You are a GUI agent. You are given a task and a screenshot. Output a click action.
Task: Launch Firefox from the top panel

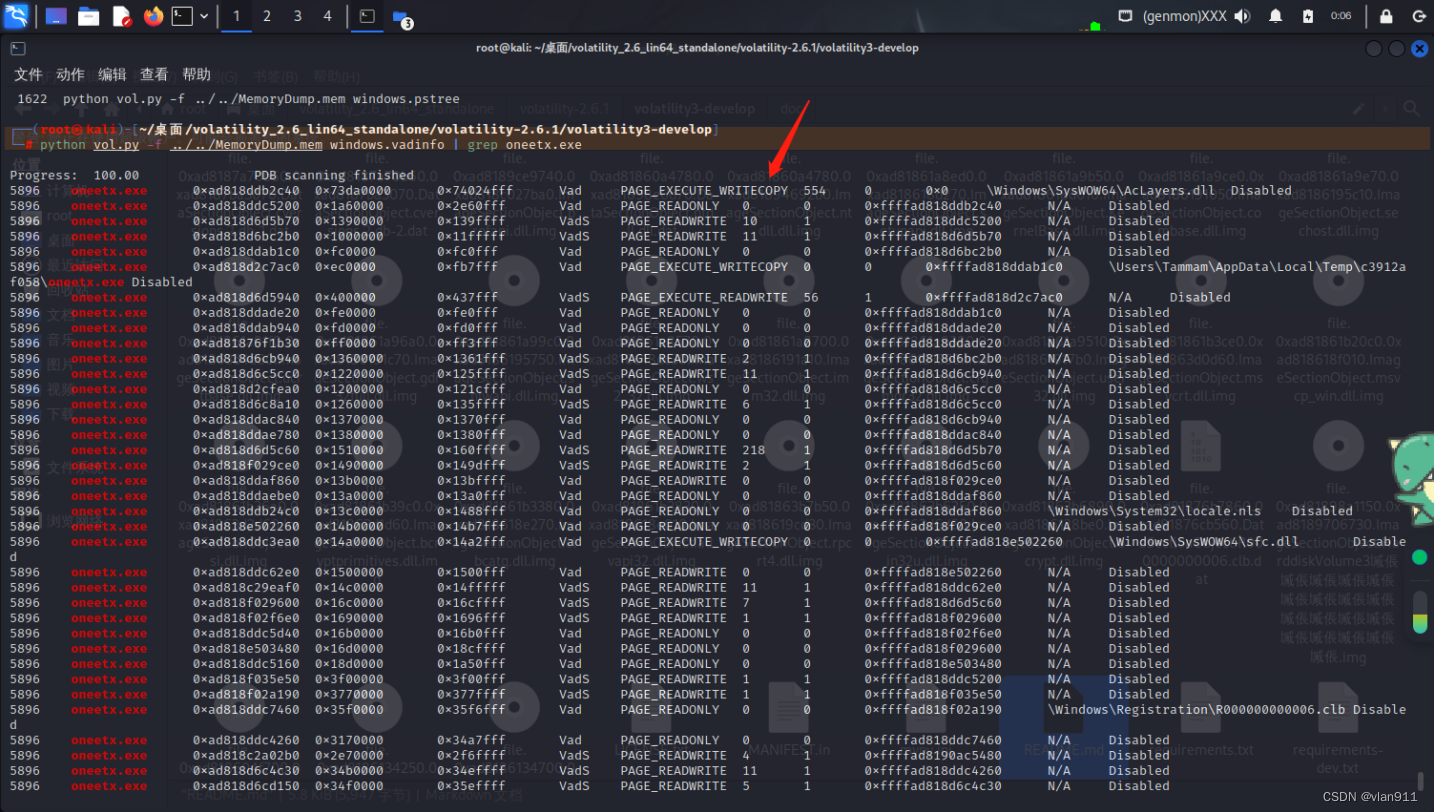pos(153,16)
